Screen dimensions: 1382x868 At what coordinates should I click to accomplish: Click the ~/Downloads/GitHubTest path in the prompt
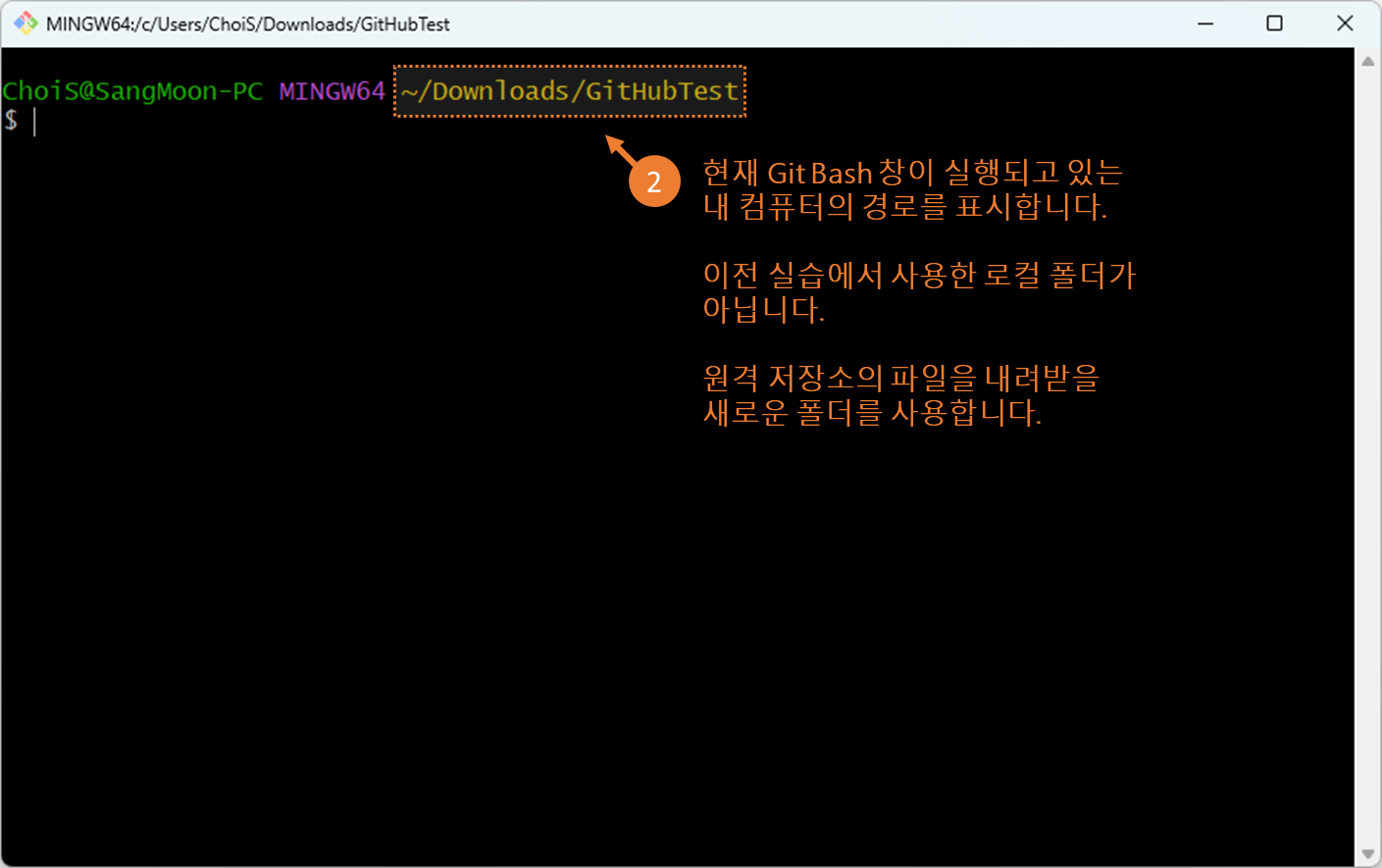pos(570,91)
